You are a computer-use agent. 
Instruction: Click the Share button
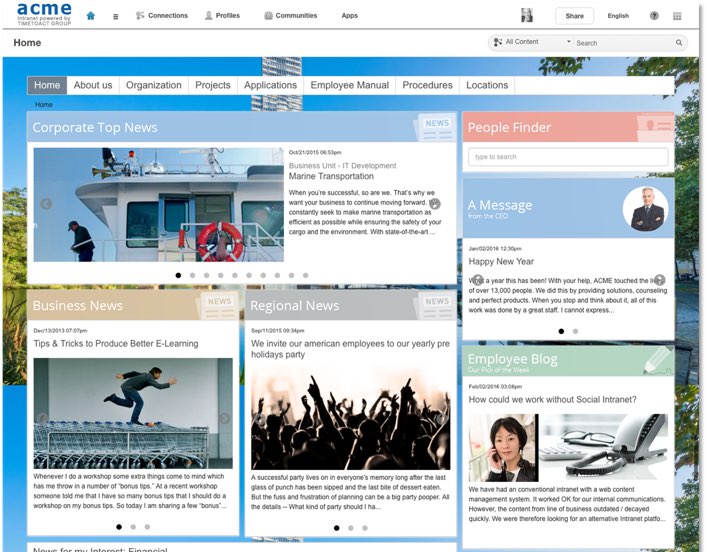click(574, 16)
